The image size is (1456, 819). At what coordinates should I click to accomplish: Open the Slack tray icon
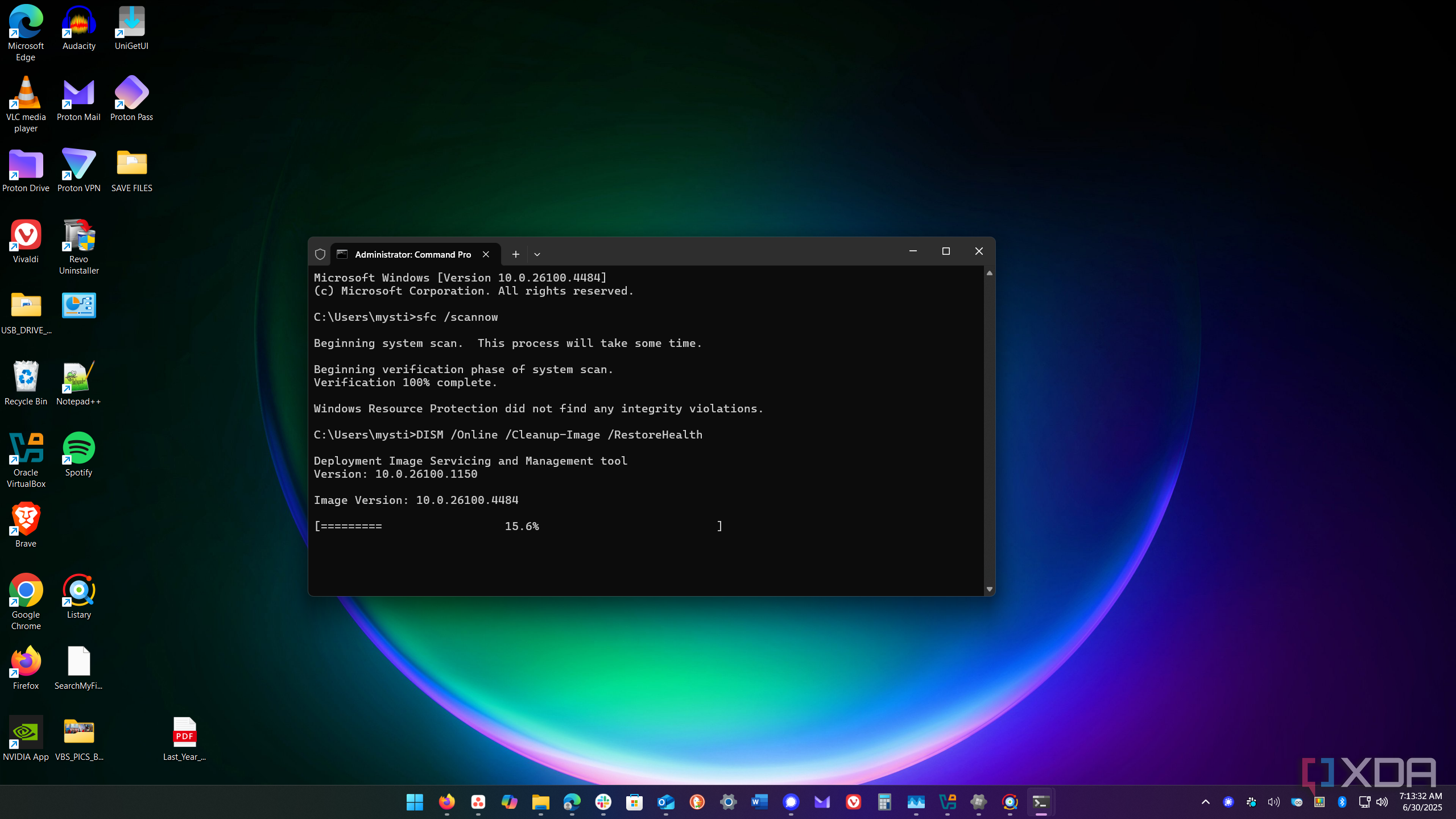coord(1251,802)
